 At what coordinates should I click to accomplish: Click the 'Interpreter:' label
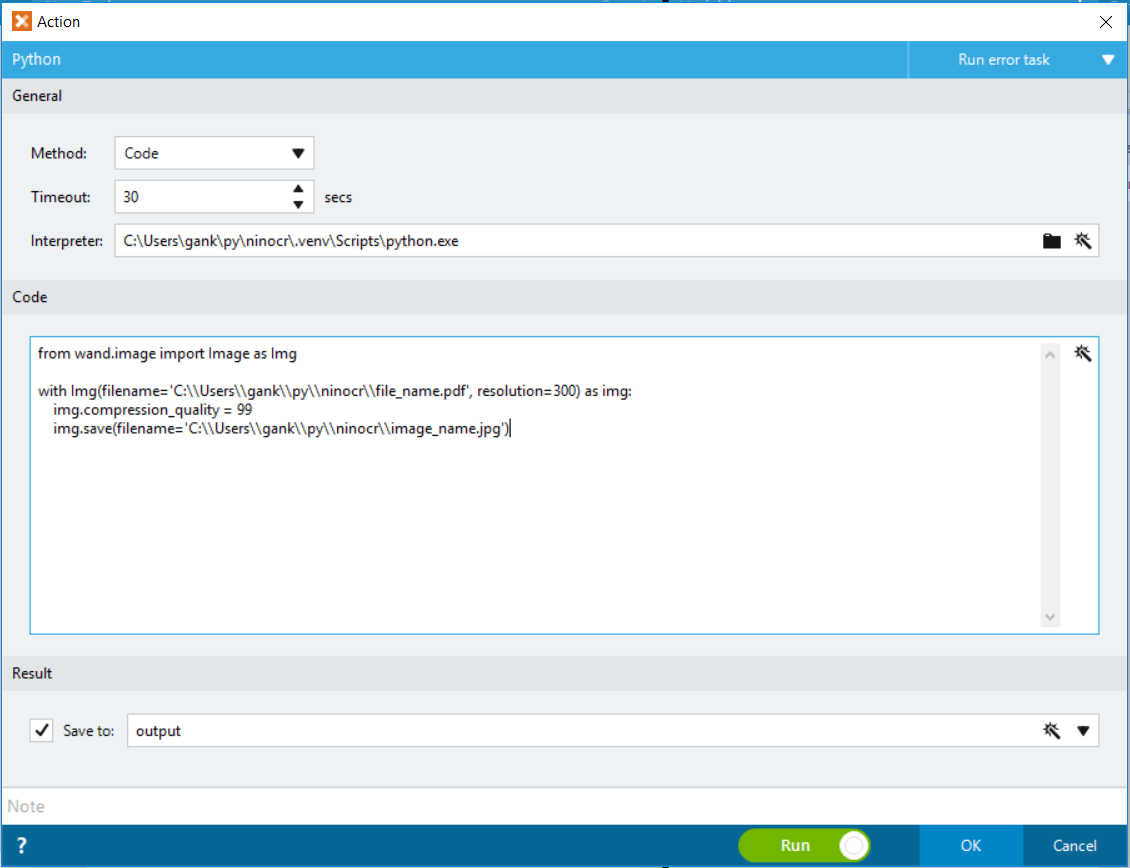point(66,241)
